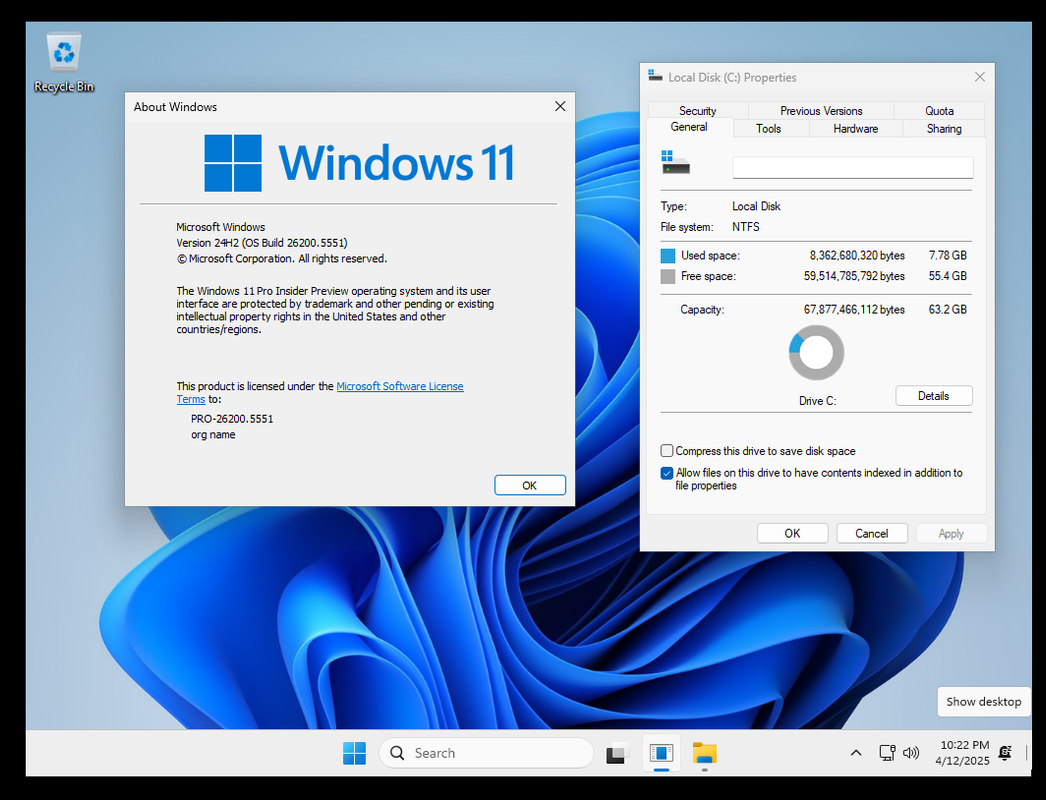The width and height of the screenshot is (1046, 800).
Task: Click the Drive C: label
Action: [817, 401]
